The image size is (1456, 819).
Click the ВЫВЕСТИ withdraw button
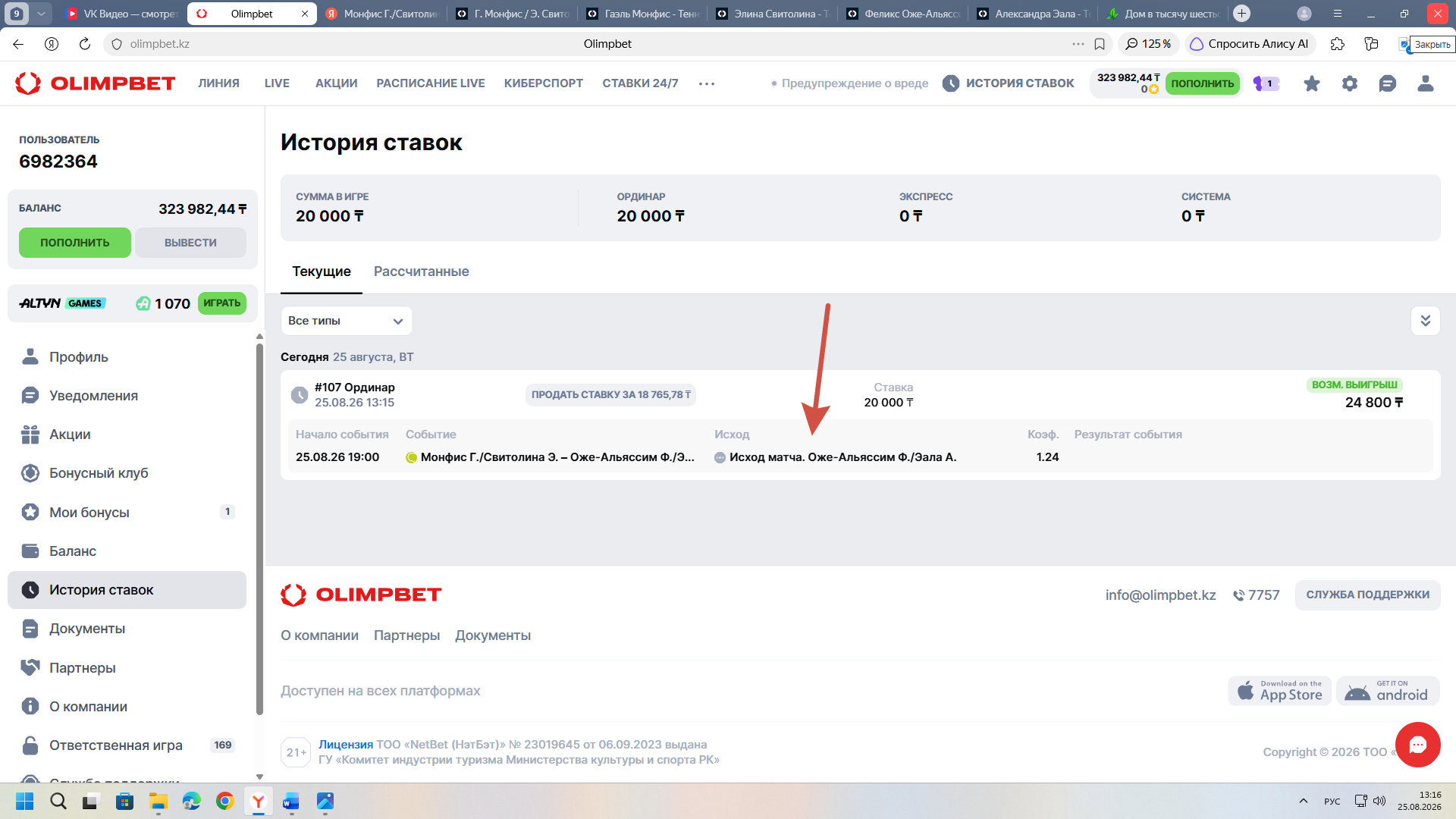[190, 243]
